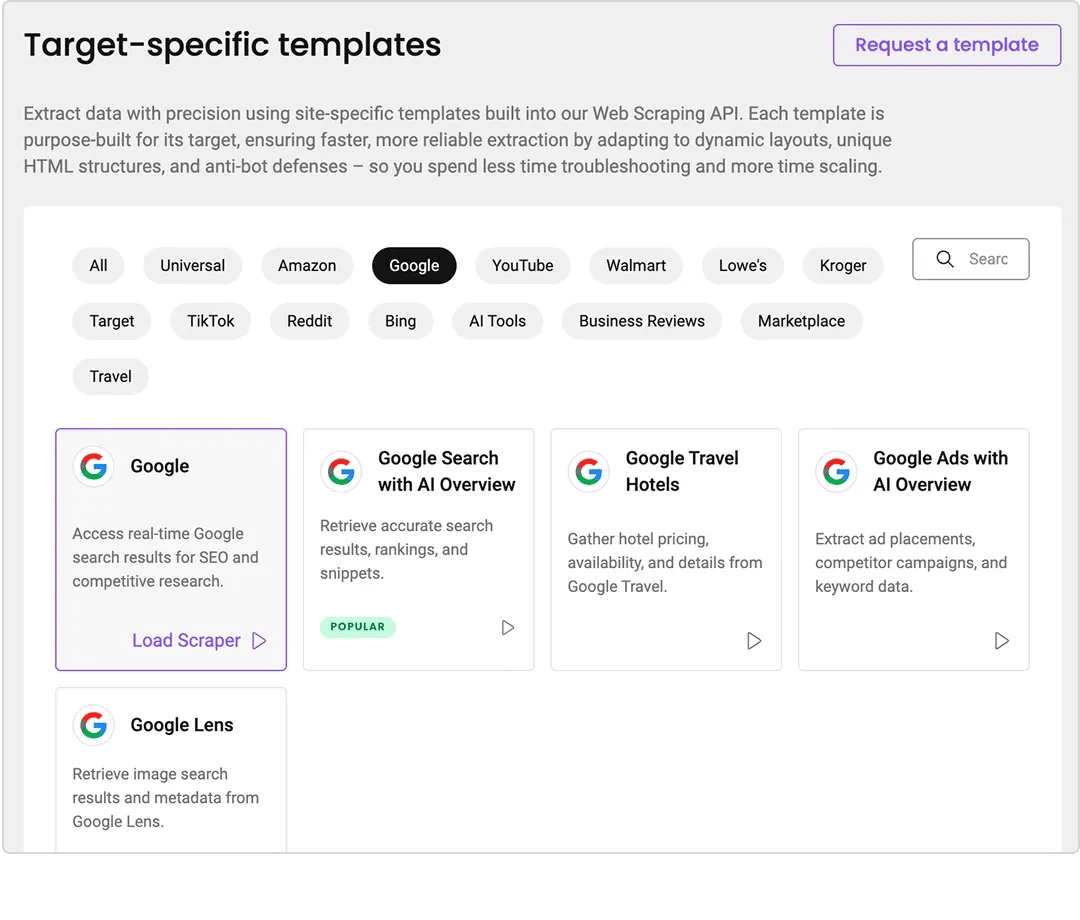Choose the Lowe's filter chip
Viewport: 1080px width, 920px height.
point(742,266)
